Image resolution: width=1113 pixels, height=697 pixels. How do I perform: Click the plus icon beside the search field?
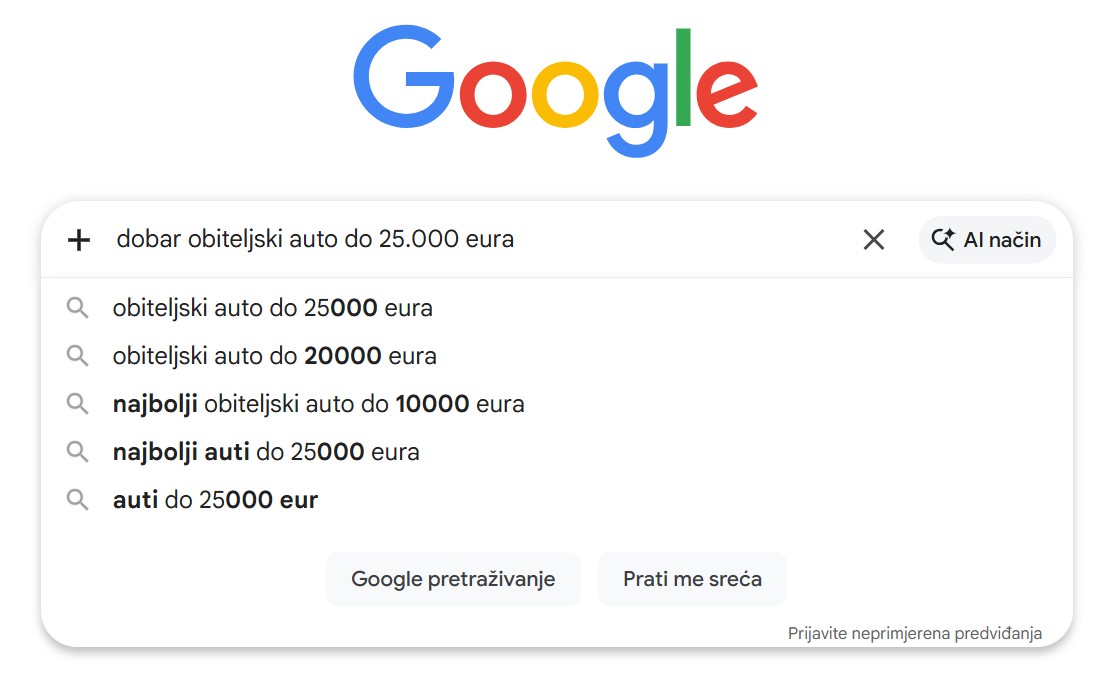coord(78,239)
